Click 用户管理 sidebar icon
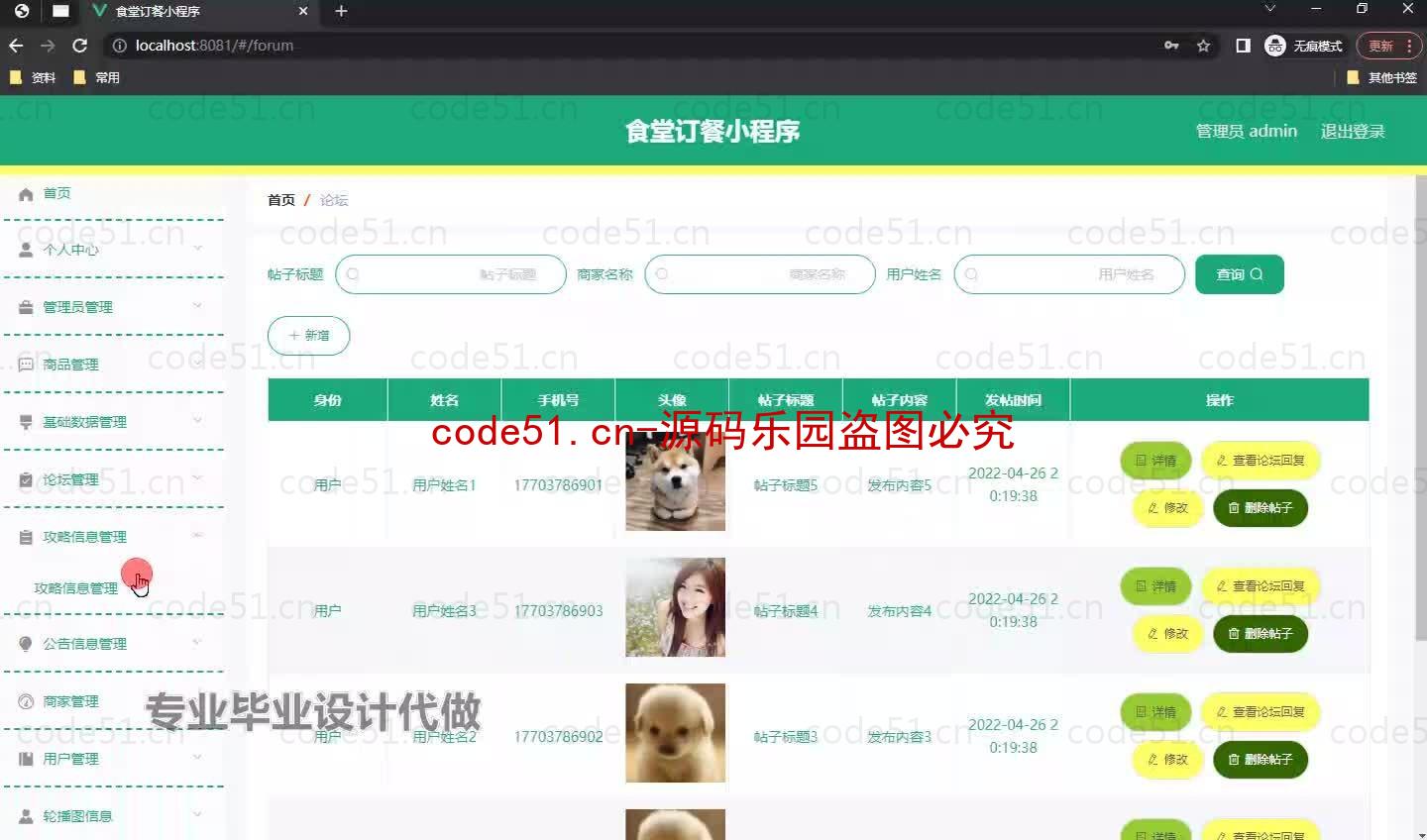Screen dimensions: 1427x840 click(x=26, y=759)
